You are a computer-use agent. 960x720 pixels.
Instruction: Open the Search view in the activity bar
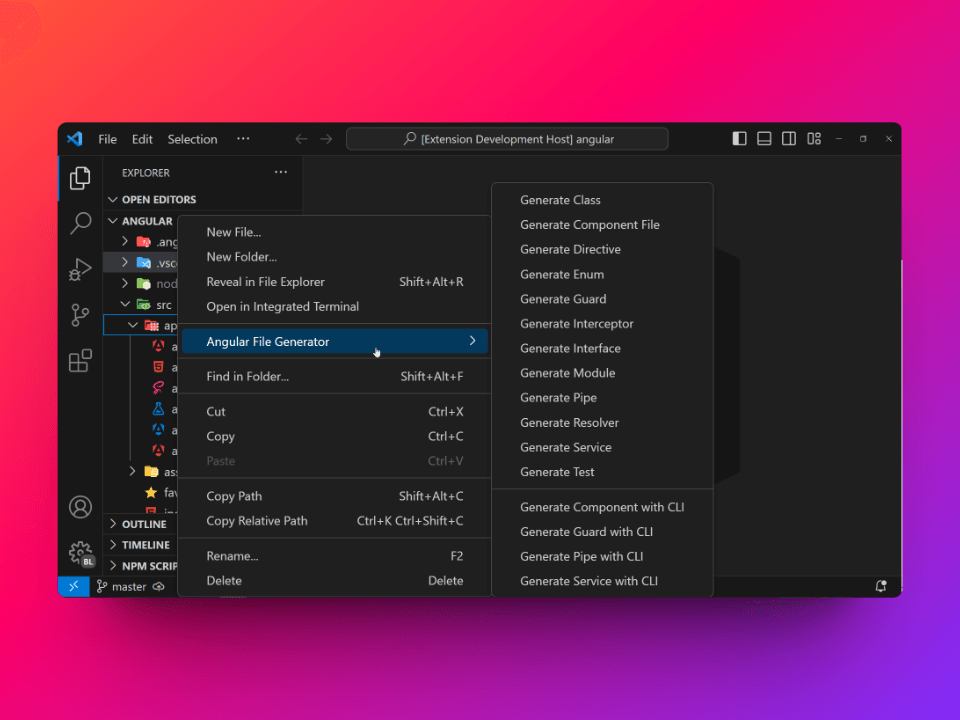pyautogui.click(x=80, y=224)
